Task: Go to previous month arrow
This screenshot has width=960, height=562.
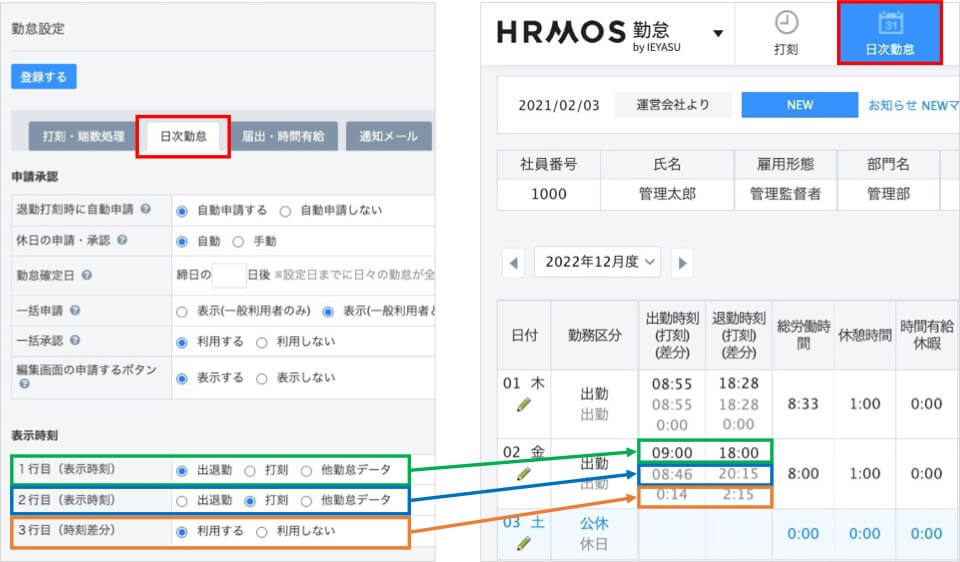Action: pyautogui.click(x=513, y=263)
